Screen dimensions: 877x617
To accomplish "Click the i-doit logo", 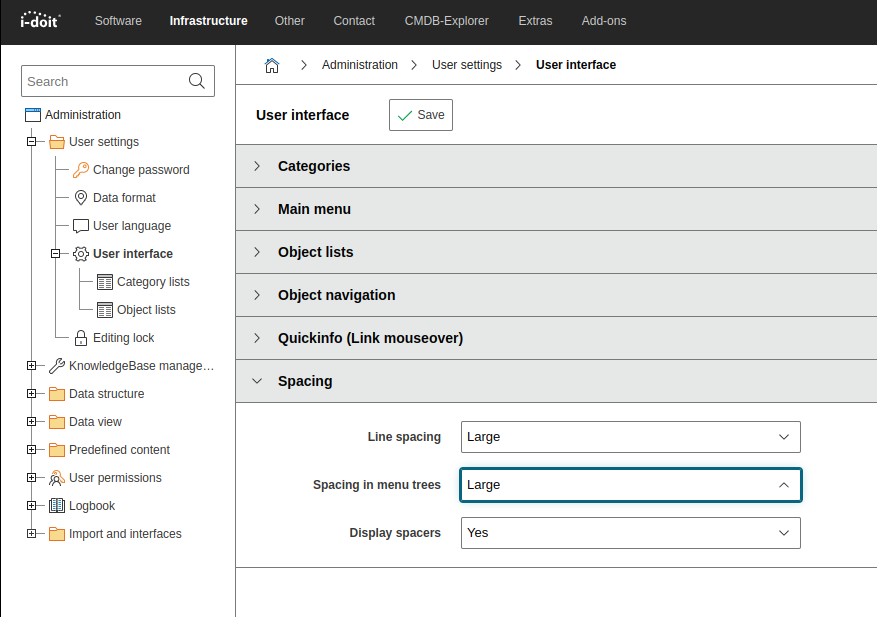I will [x=40, y=20].
